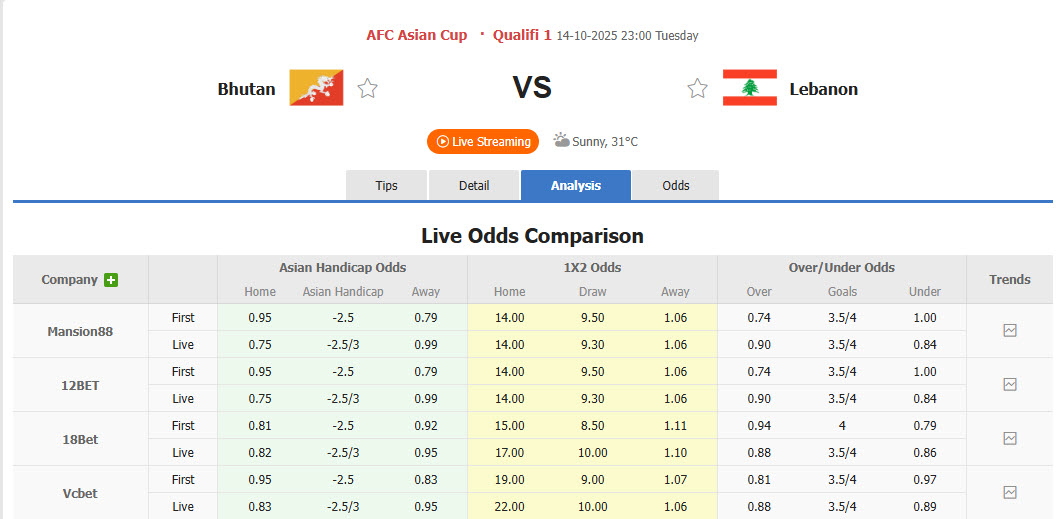Toggle favorite star next to Bhutan
Image resolution: width=1056 pixels, height=519 pixels.
367,89
